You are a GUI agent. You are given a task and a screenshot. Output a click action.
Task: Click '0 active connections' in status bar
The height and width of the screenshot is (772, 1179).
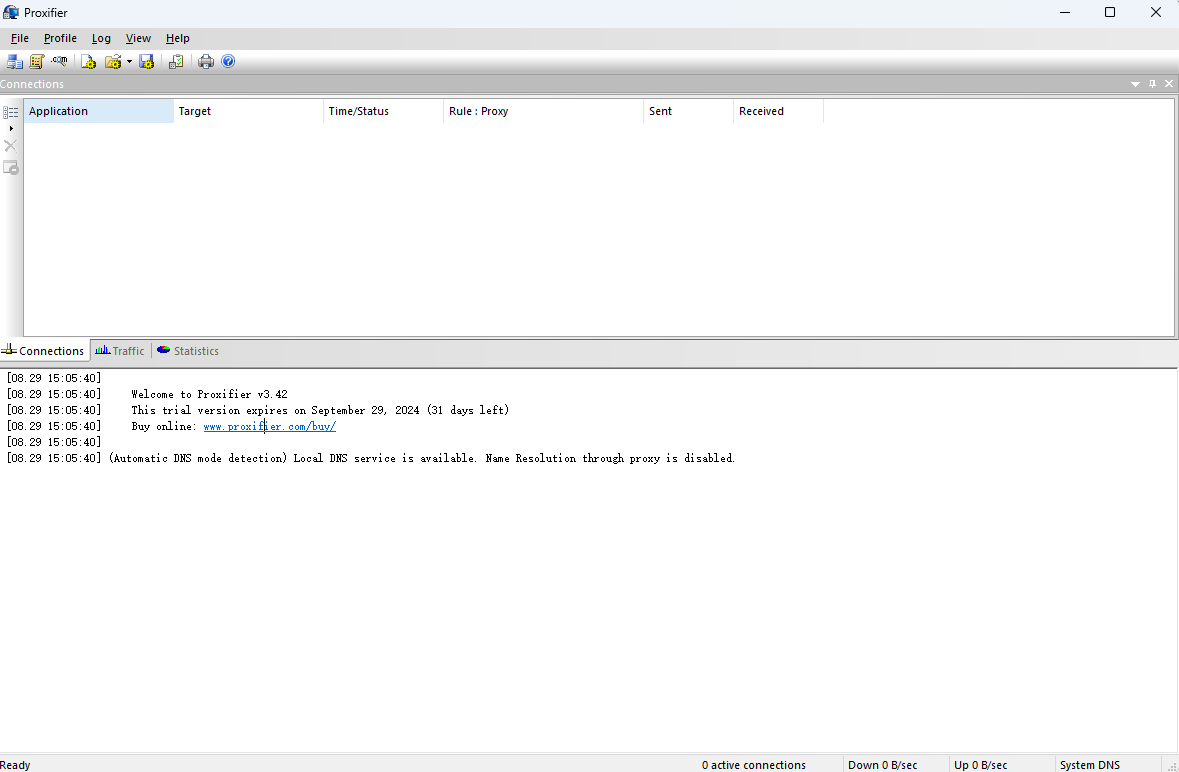click(x=753, y=765)
